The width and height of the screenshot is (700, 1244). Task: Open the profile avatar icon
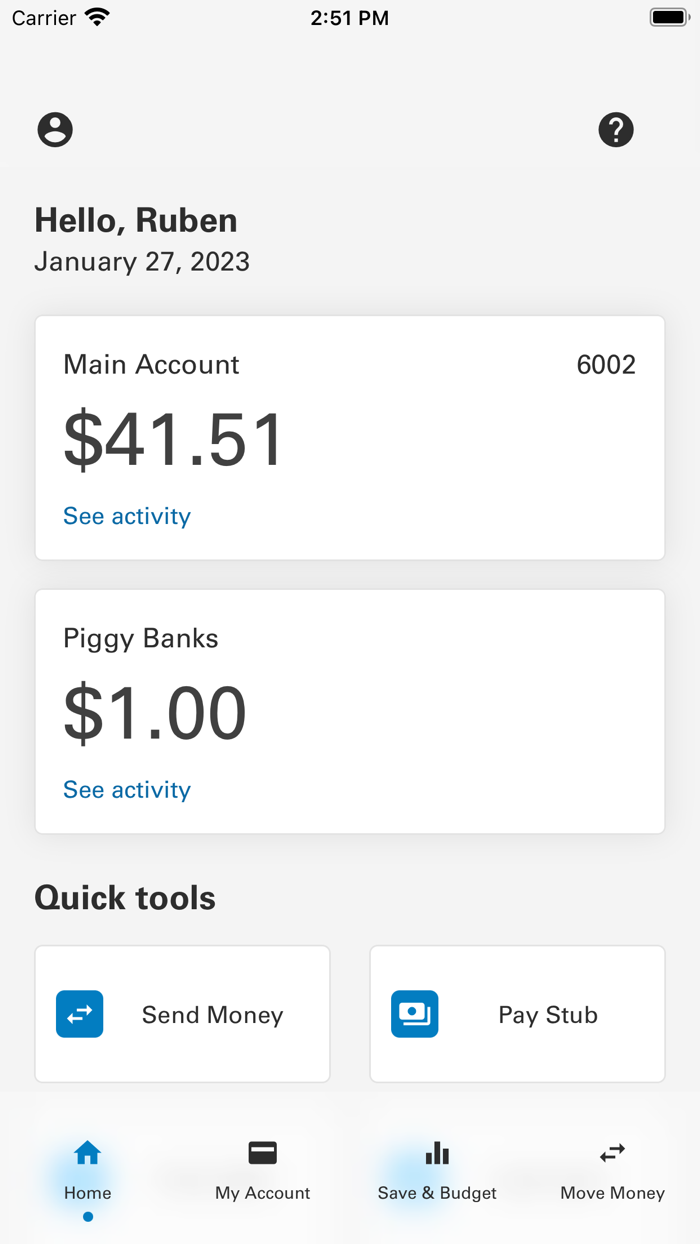[x=55, y=129]
